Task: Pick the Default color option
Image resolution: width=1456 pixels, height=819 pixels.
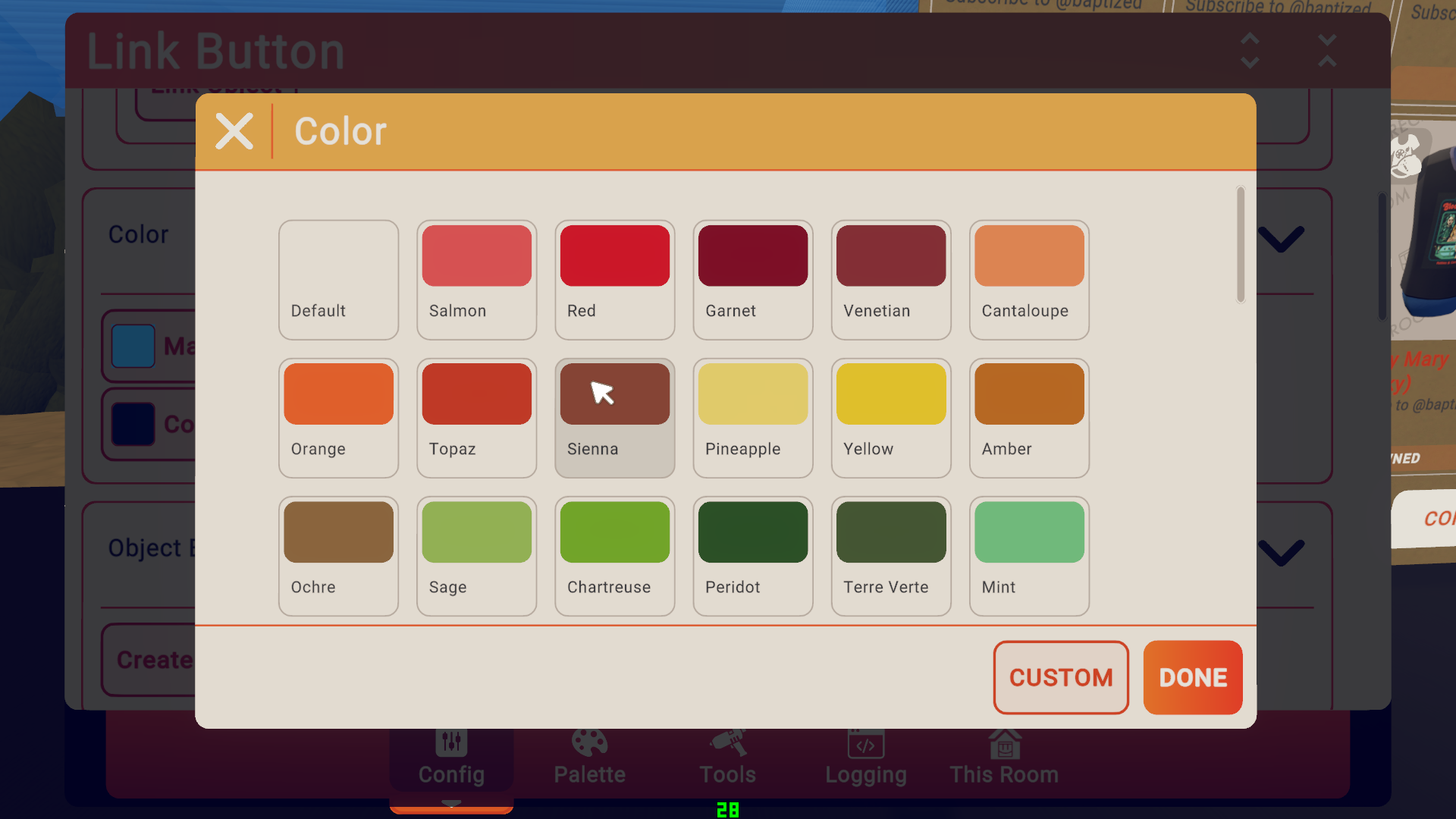Action: point(338,279)
